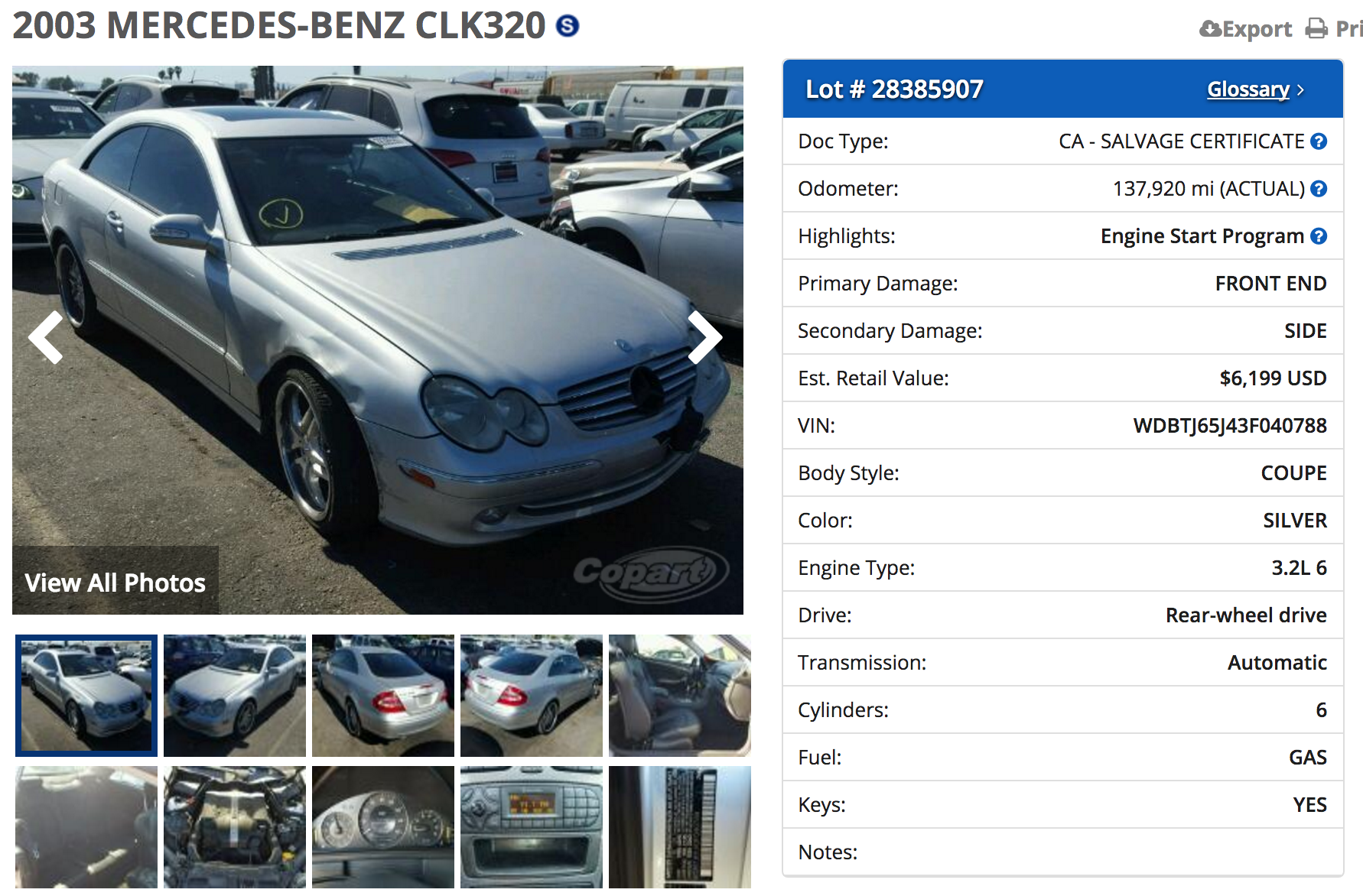1363x896 pixels.
Task: Show next photo with right arrow
Action: point(704,337)
